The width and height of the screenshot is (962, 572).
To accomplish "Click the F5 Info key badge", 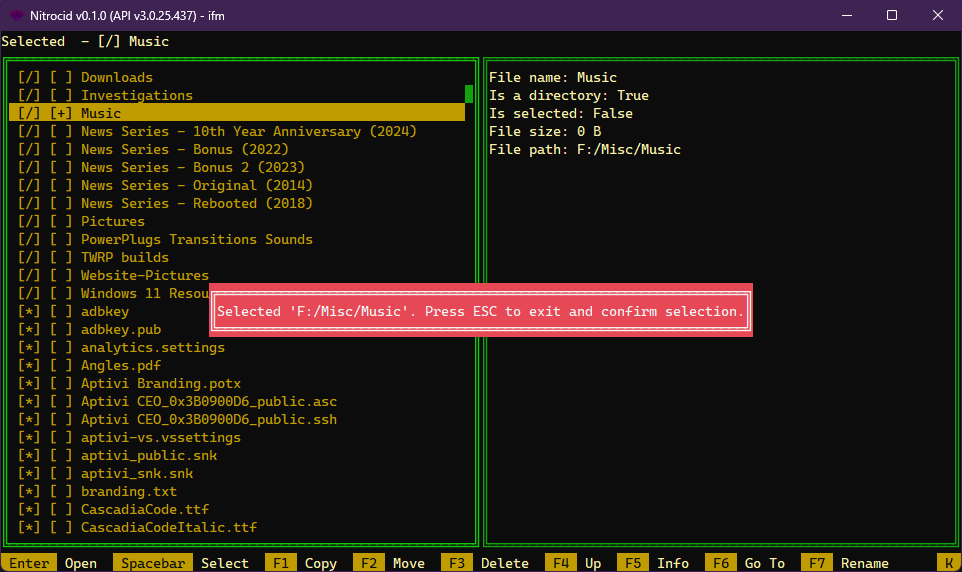I will [633, 563].
